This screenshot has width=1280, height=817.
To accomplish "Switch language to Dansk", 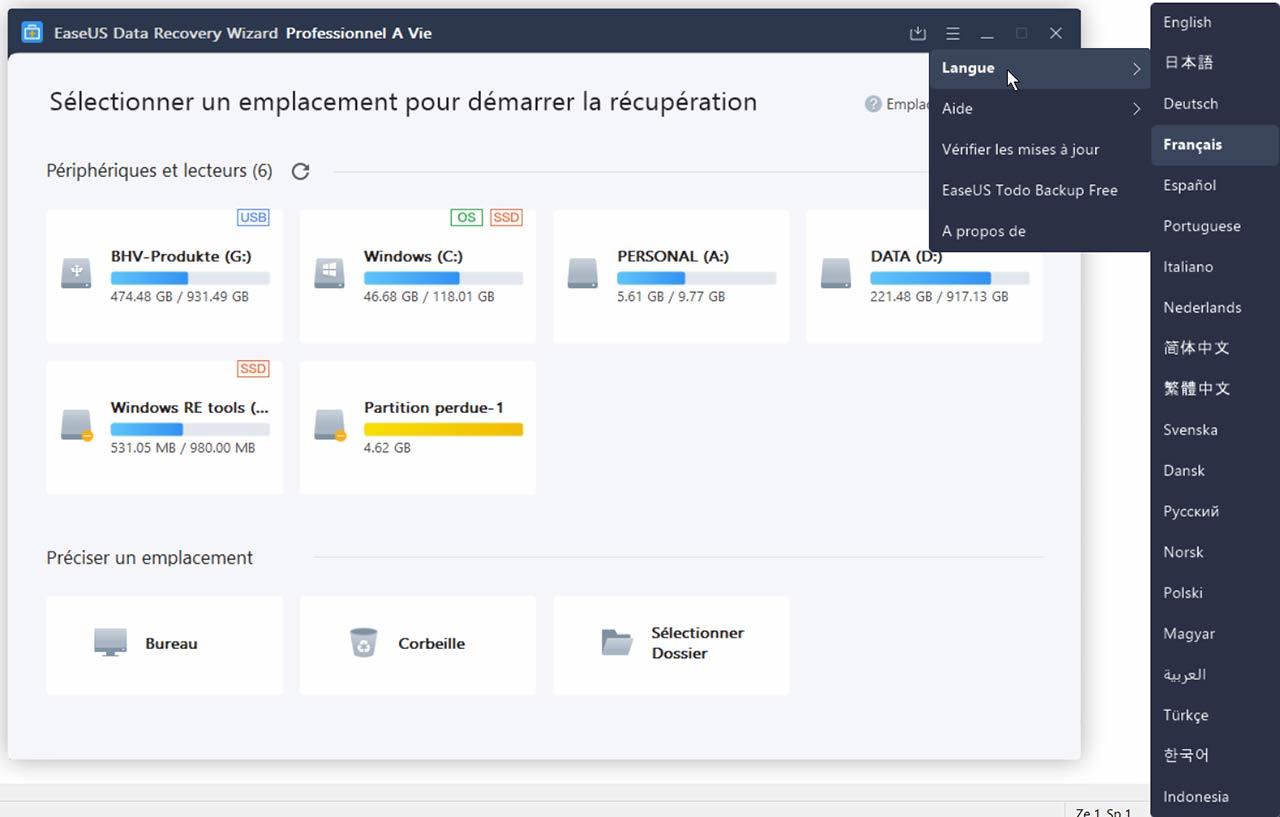I will 1215,470.
